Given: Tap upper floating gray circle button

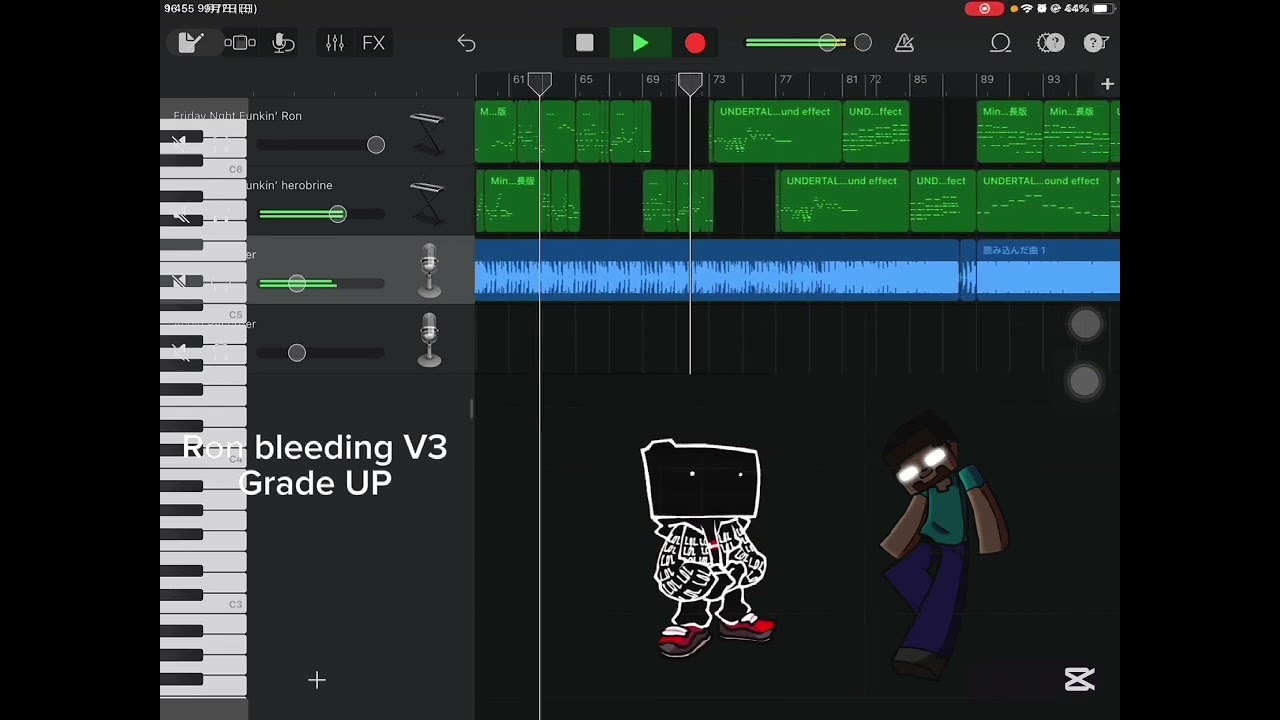Looking at the screenshot, I should (1085, 324).
